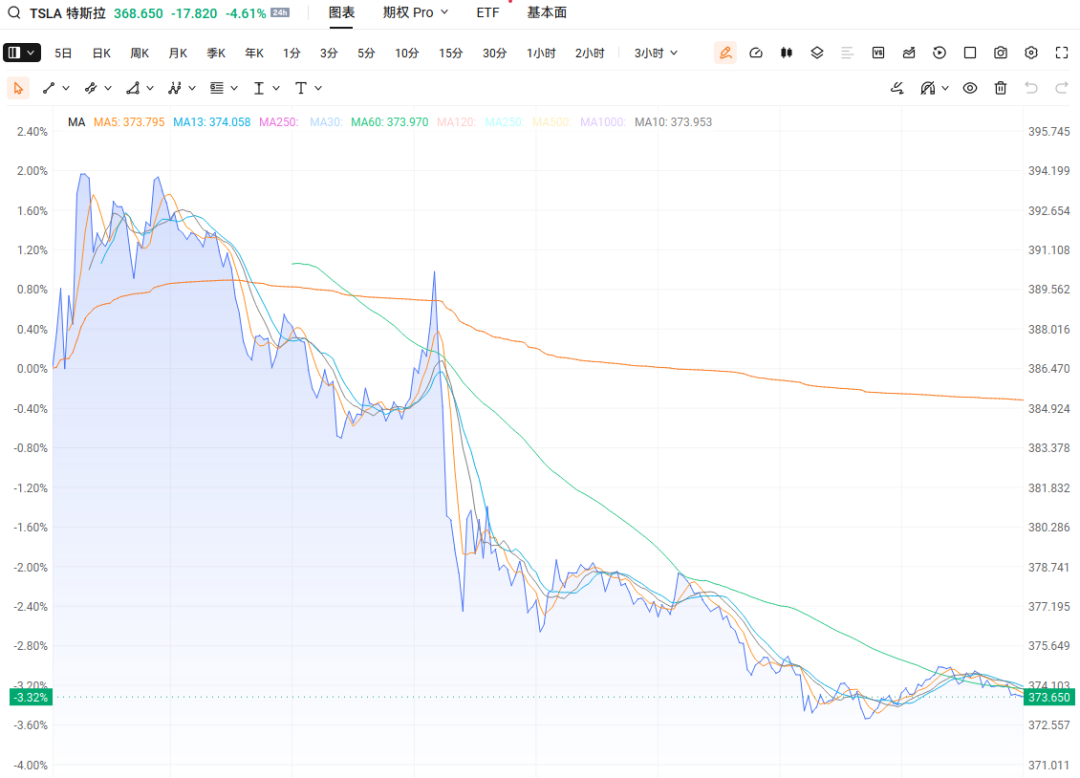Switch to 周K period
Image resolution: width=1080 pixels, height=778 pixels.
tap(140, 53)
